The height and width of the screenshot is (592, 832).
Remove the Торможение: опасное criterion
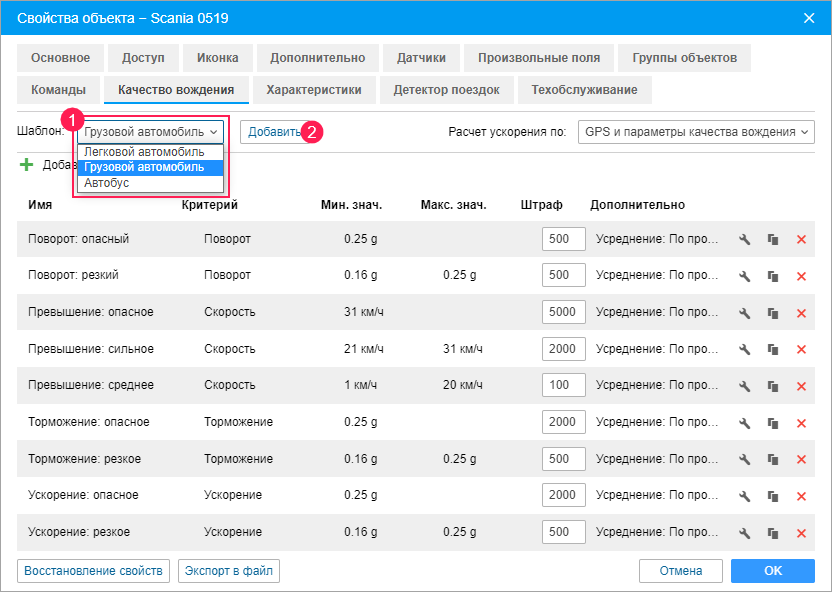[801, 422]
